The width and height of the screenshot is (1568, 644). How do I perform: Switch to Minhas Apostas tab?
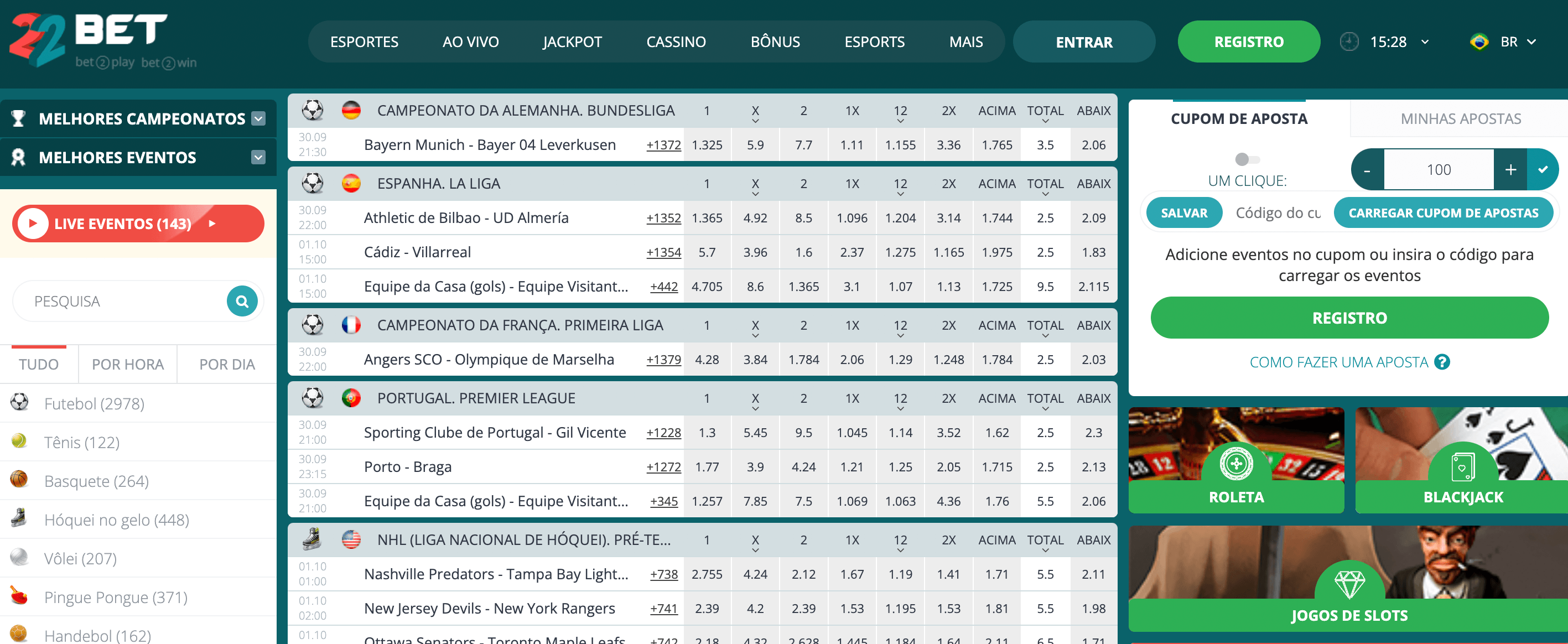click(1460, 119)
